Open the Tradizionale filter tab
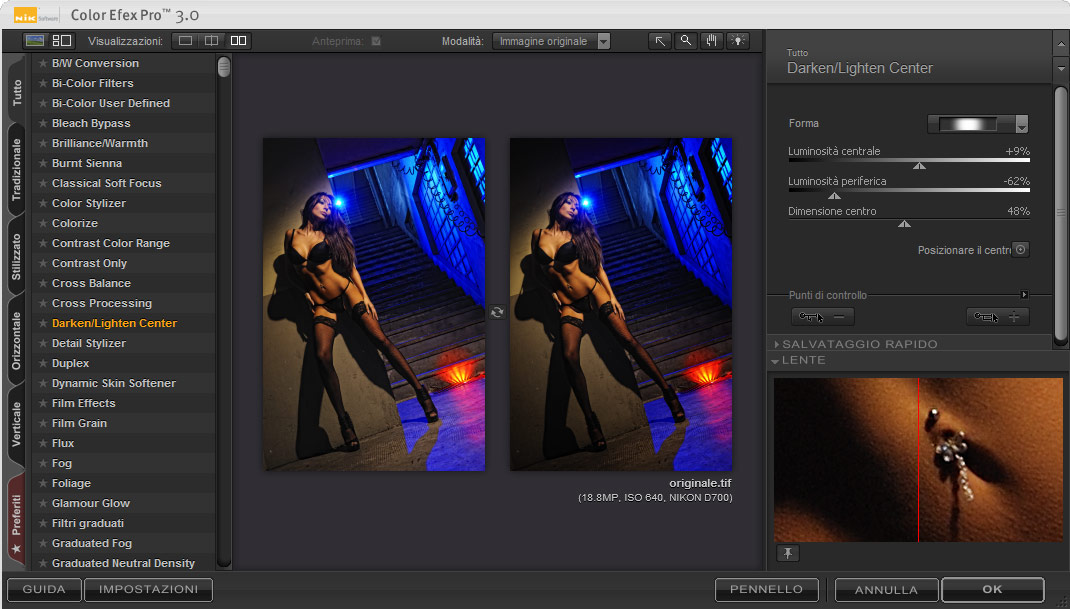 16,169
